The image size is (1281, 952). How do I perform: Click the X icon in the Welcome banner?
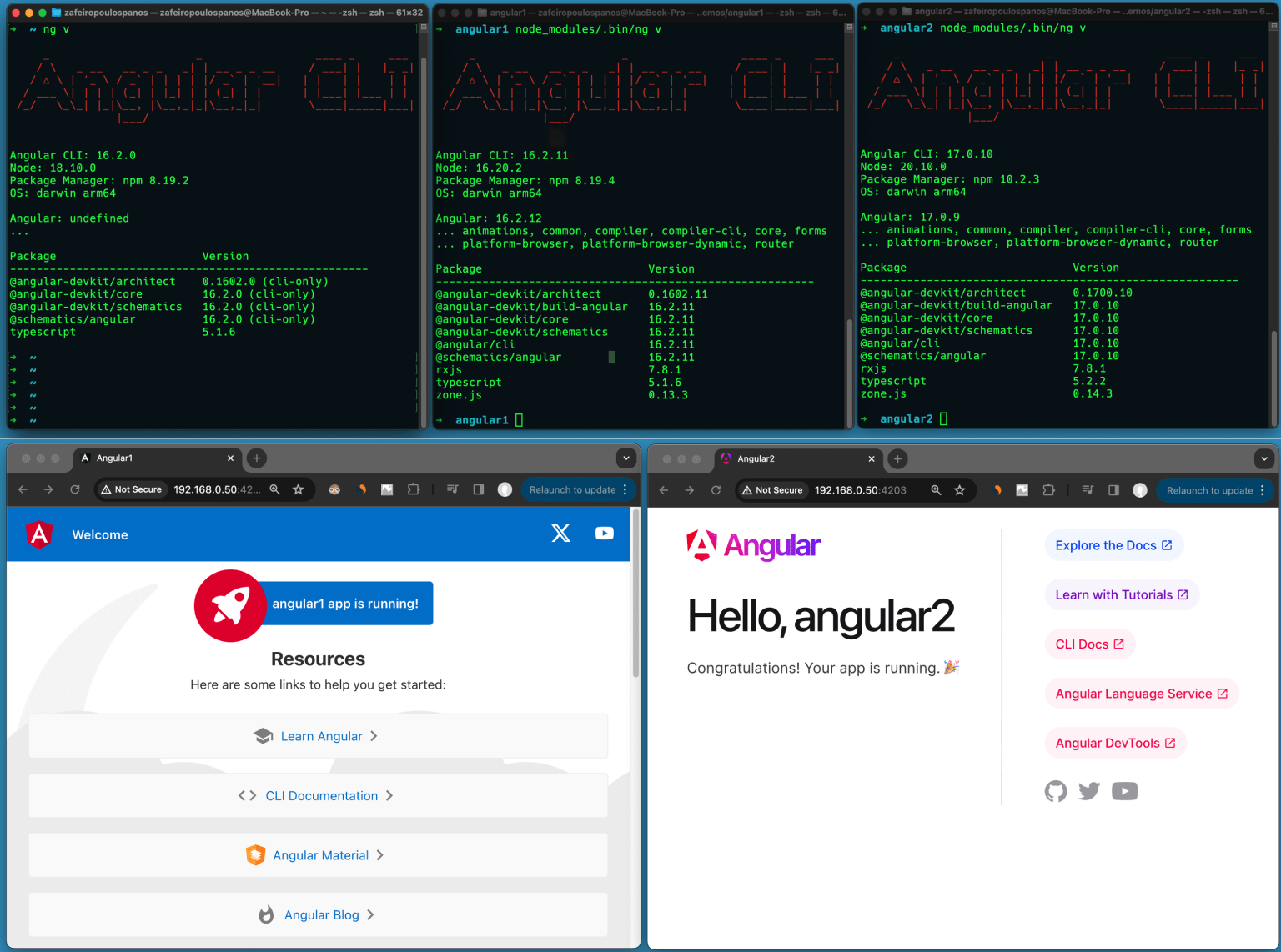(x=560, y=534)
